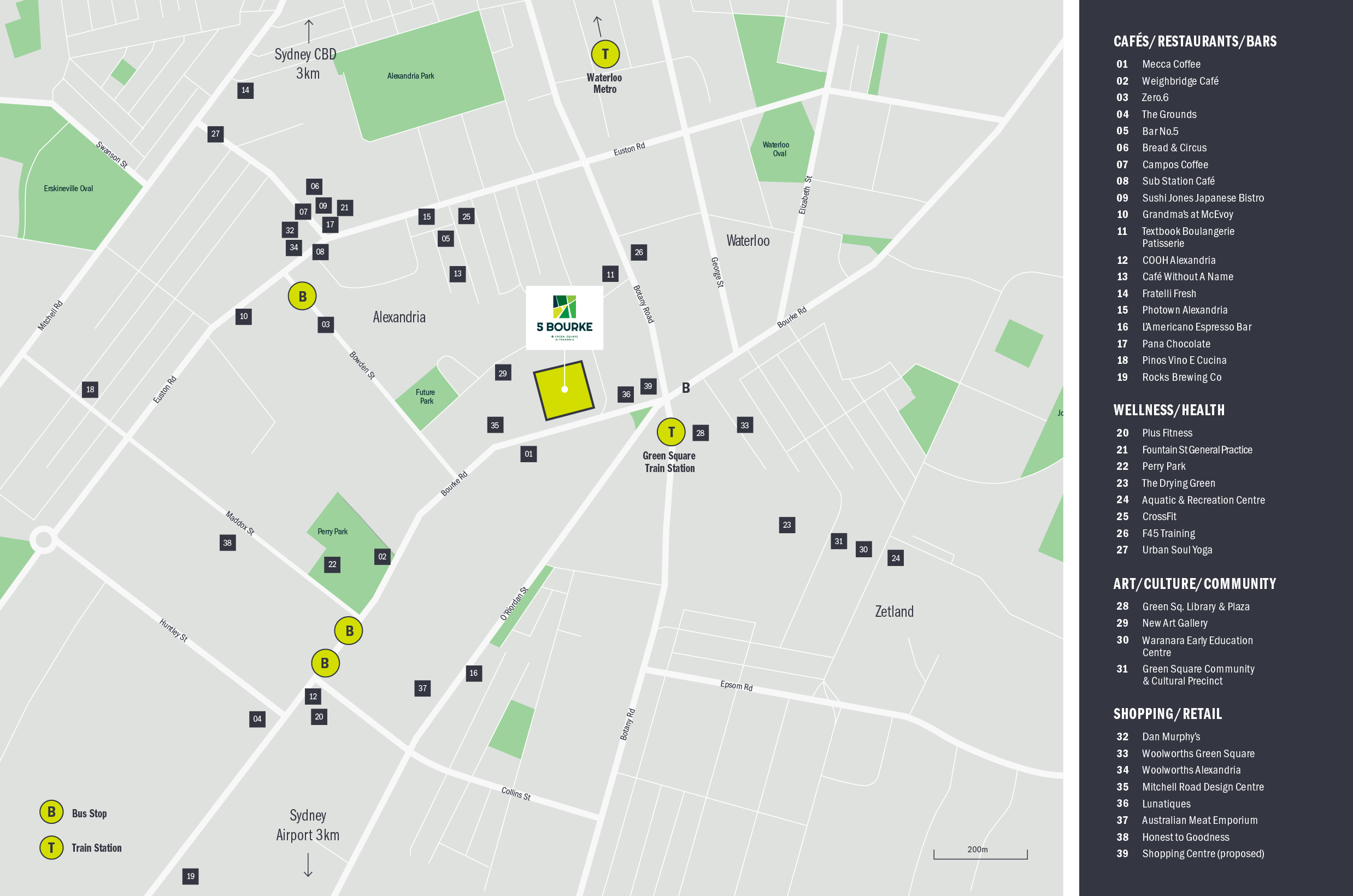Click the Green Square Train Station T marker
Image resolution: width=1353 pixels, height=896 pixels.
pos(672,432)
